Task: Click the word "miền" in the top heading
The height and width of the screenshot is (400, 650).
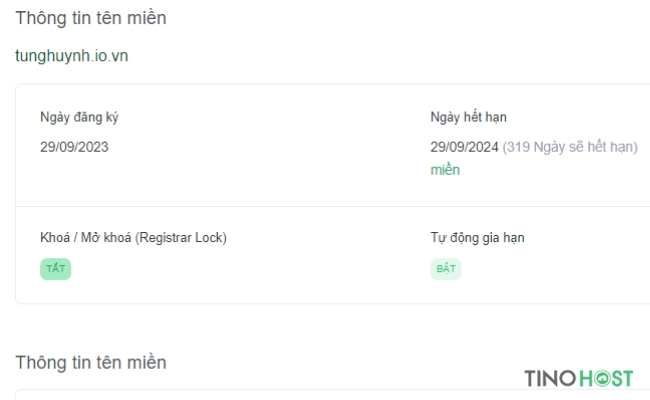Action: [x=146, y=18]
